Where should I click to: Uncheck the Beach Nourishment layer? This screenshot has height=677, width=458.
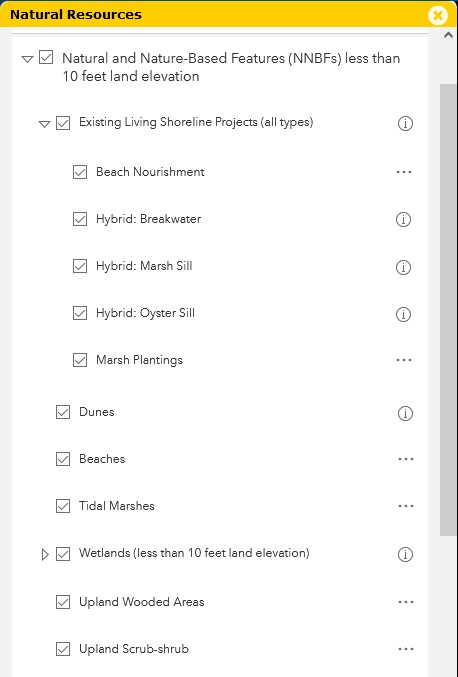point(80,172)
